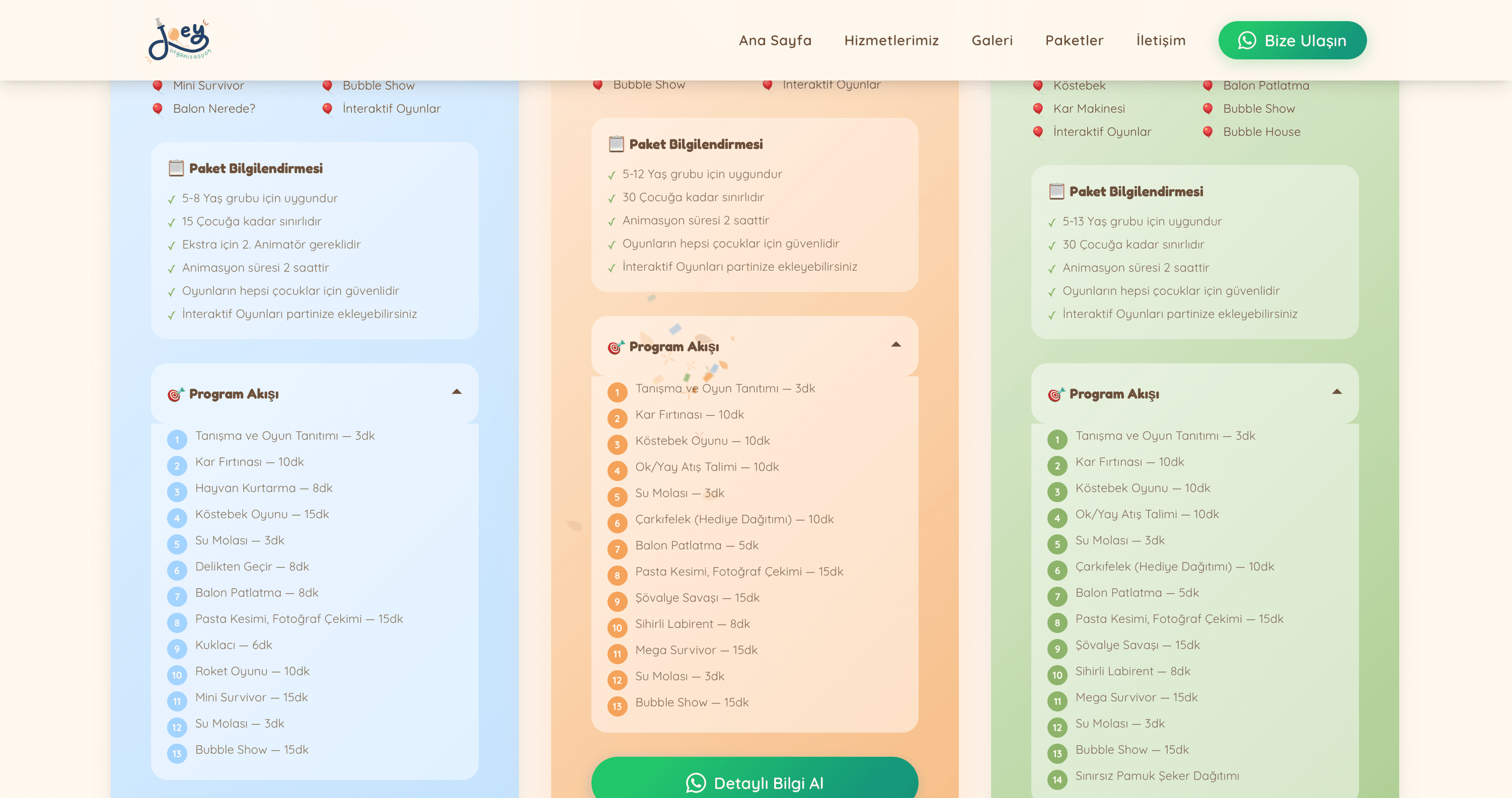
Task: Click checkmark beside 5-8 Yaş grubu için uygundur
Action: click(172, 199)
